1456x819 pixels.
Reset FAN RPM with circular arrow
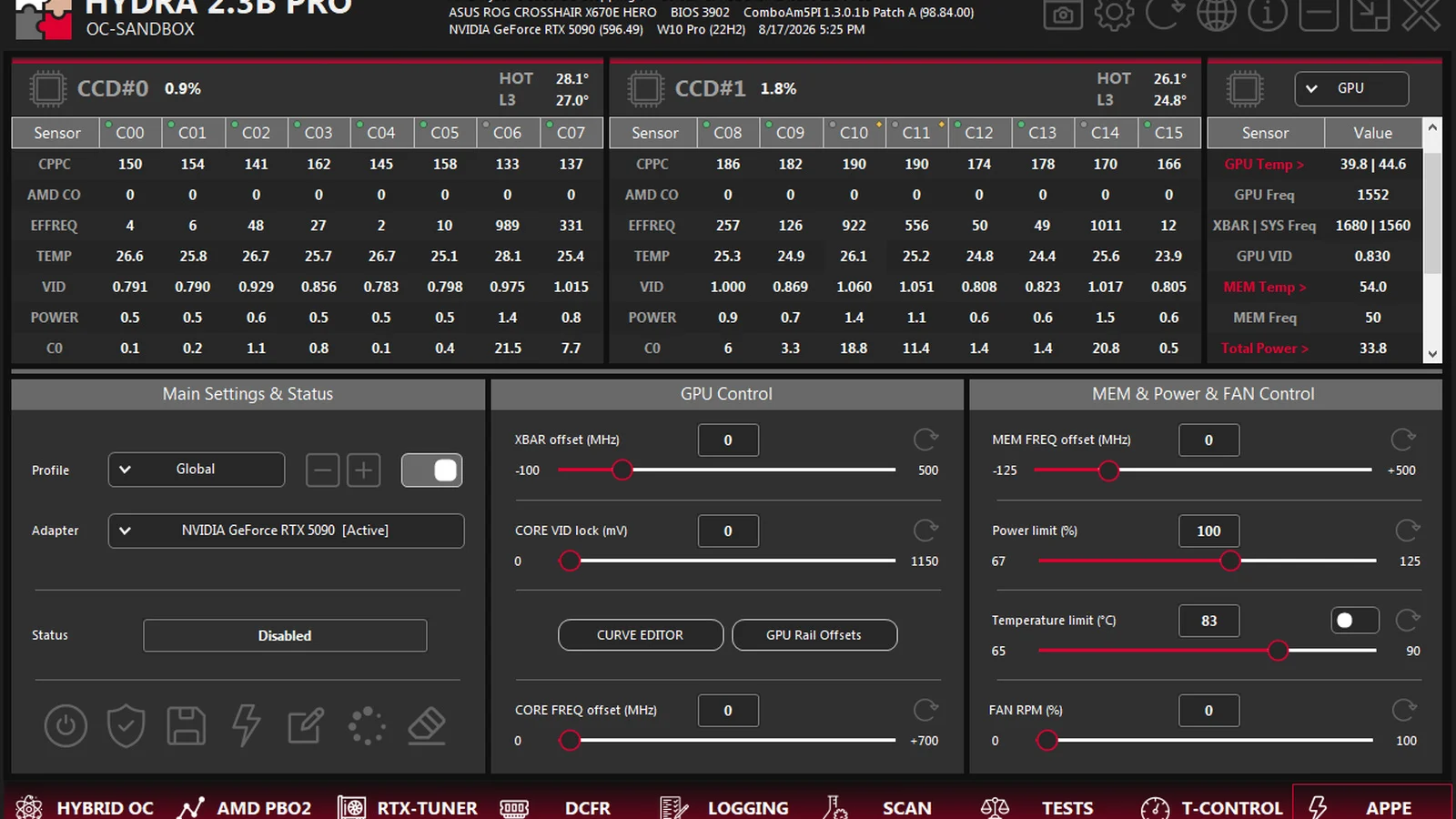click(x=1404, y=710)
